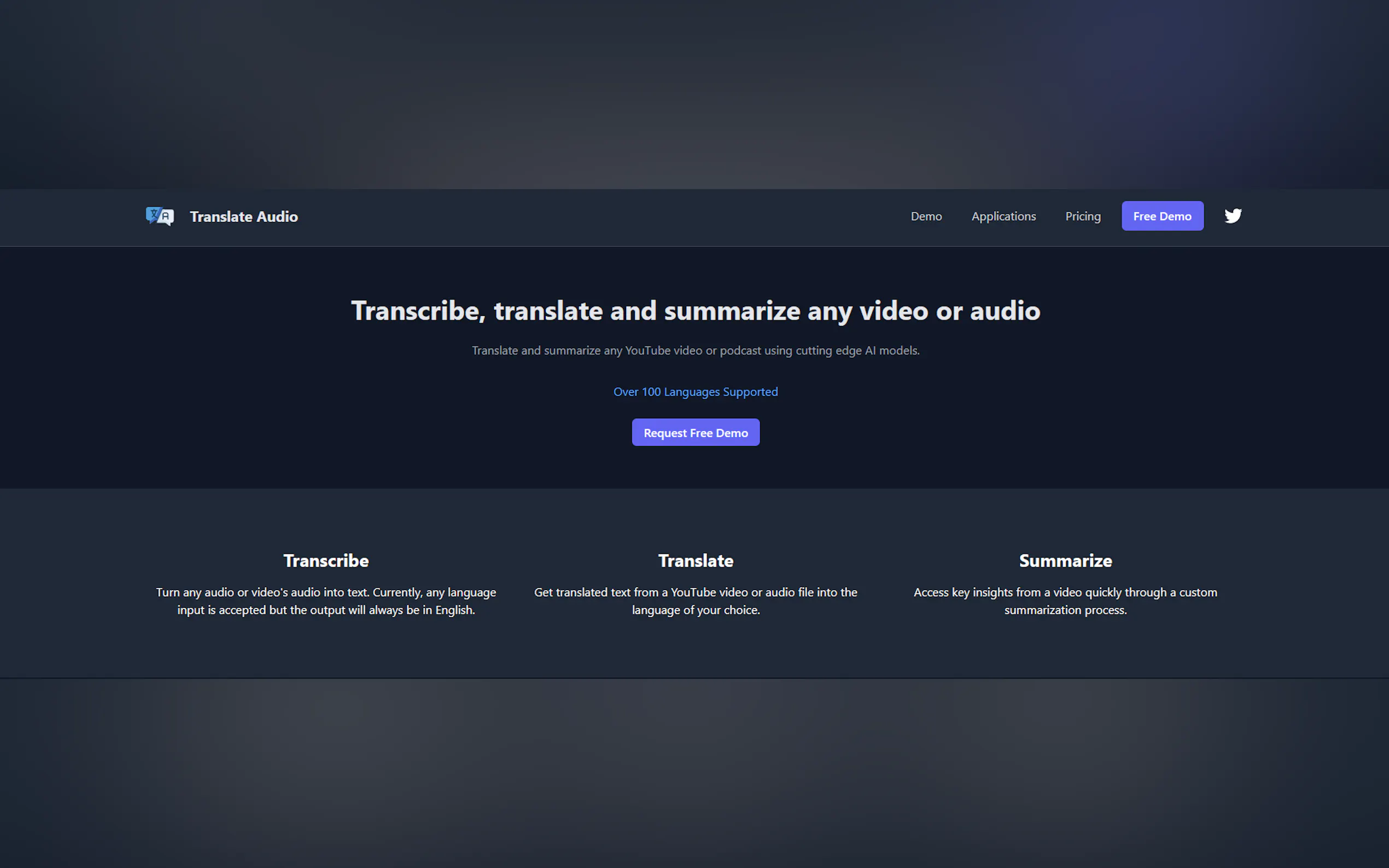This screenshot has width=1389, height=868.
Task: Click the Over 100 Languages Supported link
Action: coord(696,391)
